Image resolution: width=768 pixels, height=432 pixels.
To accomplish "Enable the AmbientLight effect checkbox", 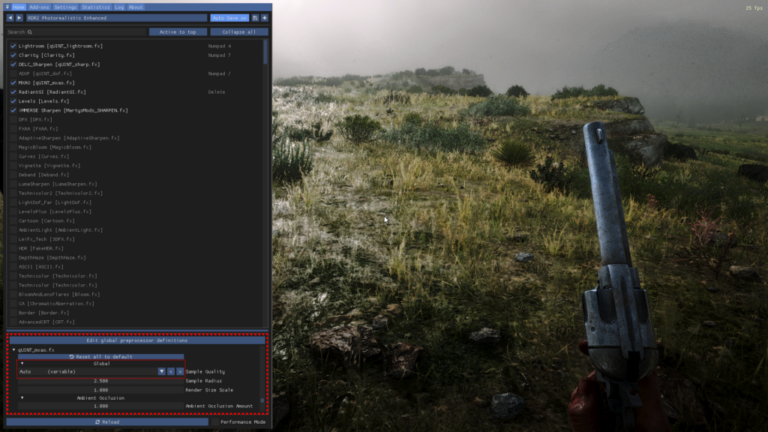I will click(14, 230).
